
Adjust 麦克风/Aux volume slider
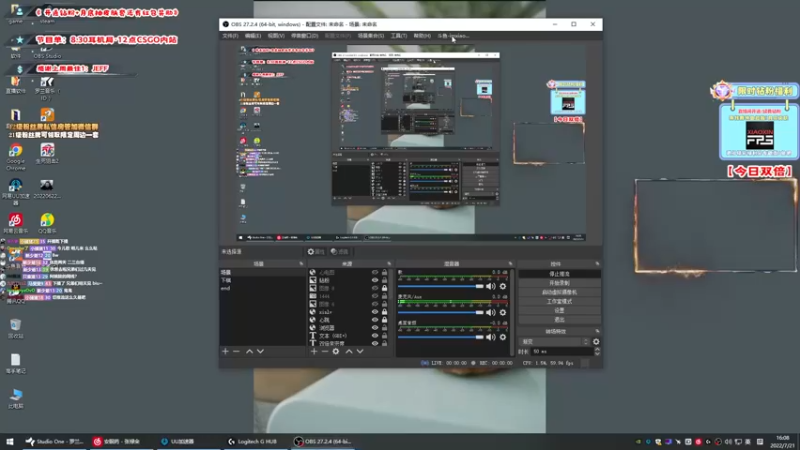(441, 312)
